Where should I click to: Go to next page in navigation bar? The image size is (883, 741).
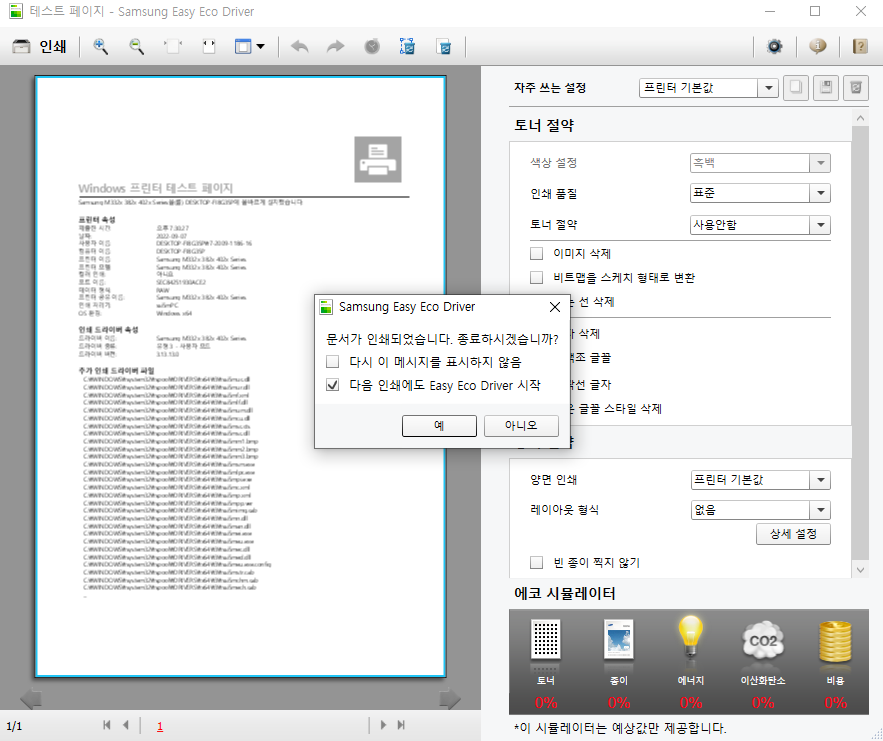point(383,725)
